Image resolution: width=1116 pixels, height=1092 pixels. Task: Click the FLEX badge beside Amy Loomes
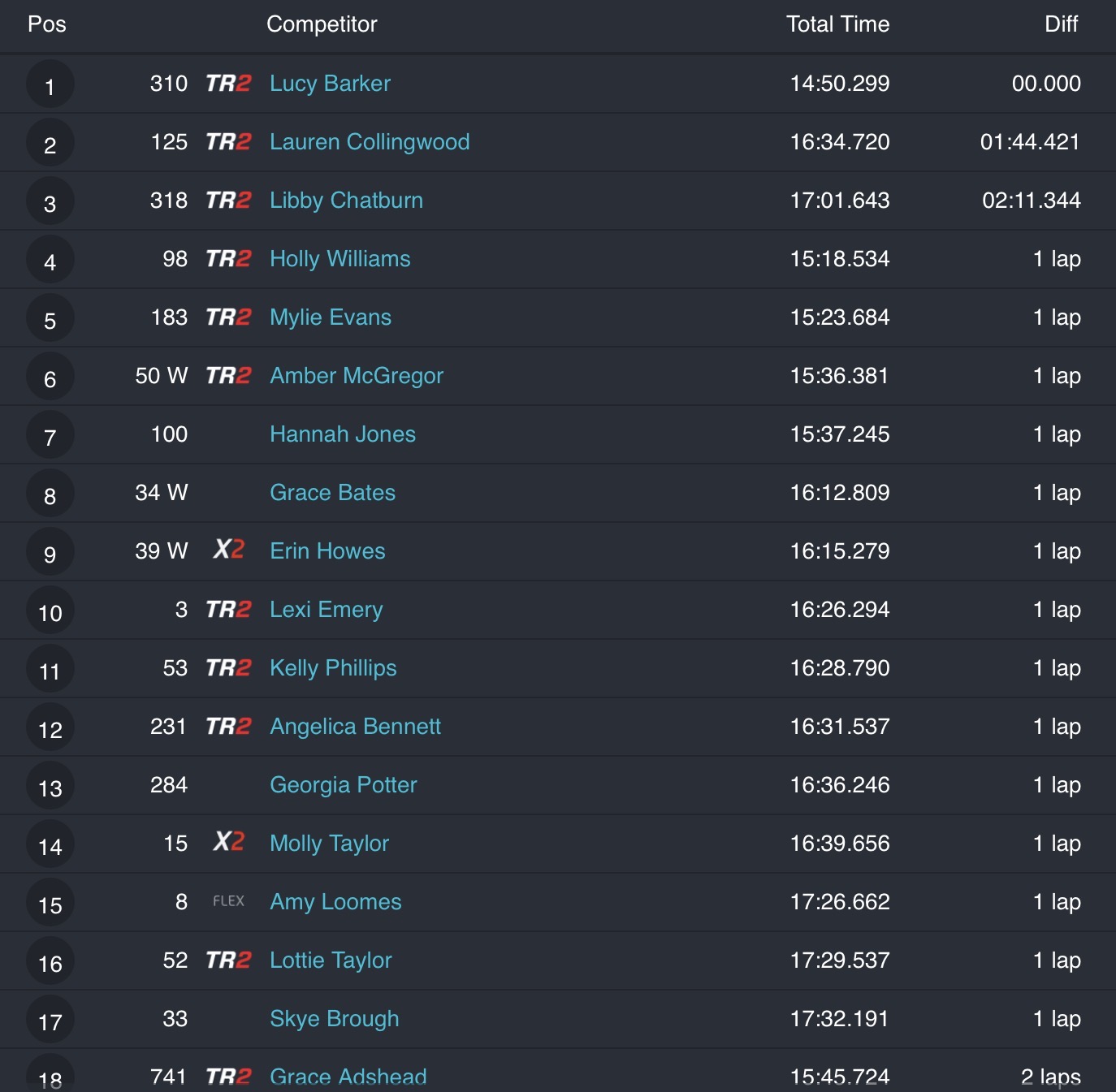[228, 901]
